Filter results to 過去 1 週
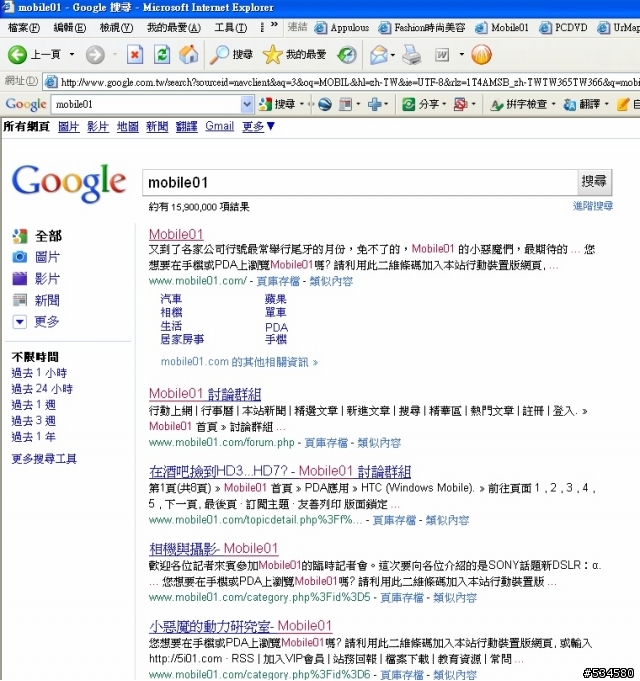Viewport: 640px width, 681px height. tap(33, 405)
